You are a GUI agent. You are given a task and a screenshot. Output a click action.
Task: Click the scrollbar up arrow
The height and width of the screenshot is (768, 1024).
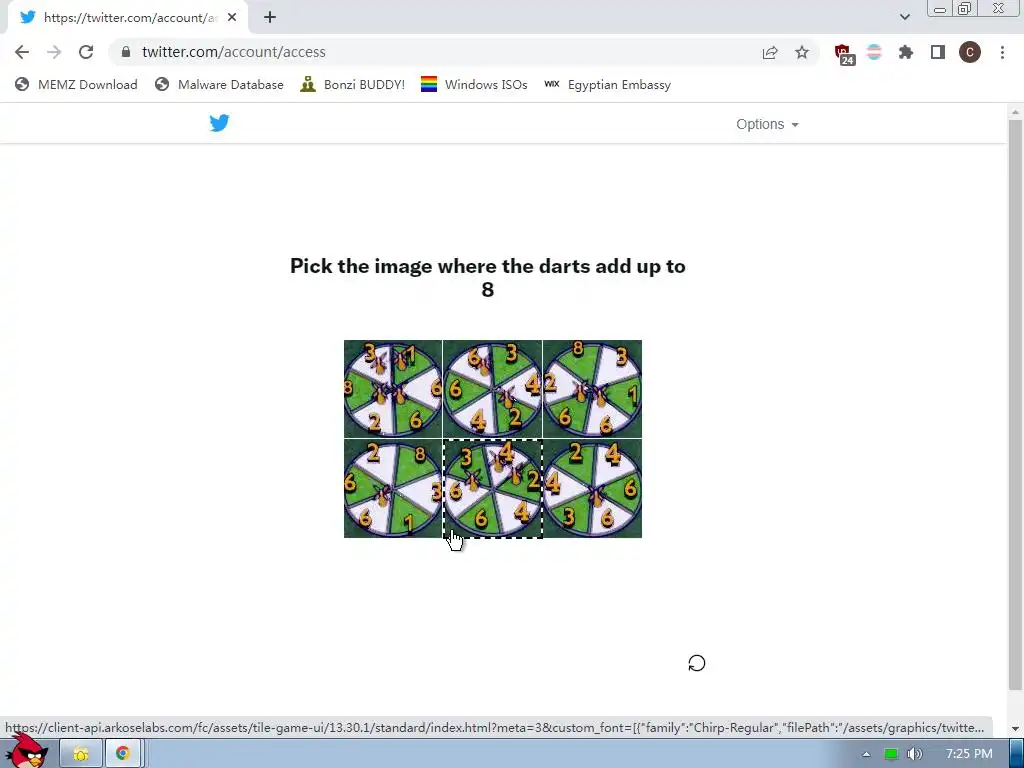[1015, 112]
